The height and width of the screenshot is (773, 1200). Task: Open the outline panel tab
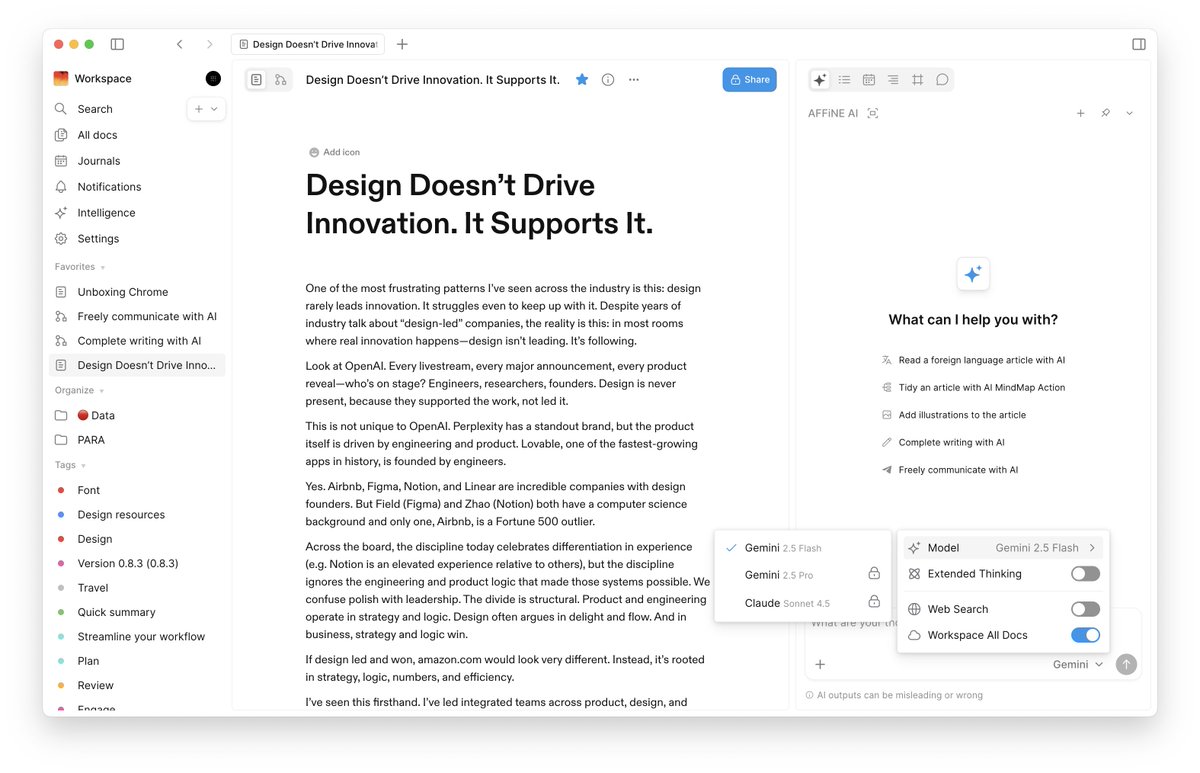click(893, 79)
